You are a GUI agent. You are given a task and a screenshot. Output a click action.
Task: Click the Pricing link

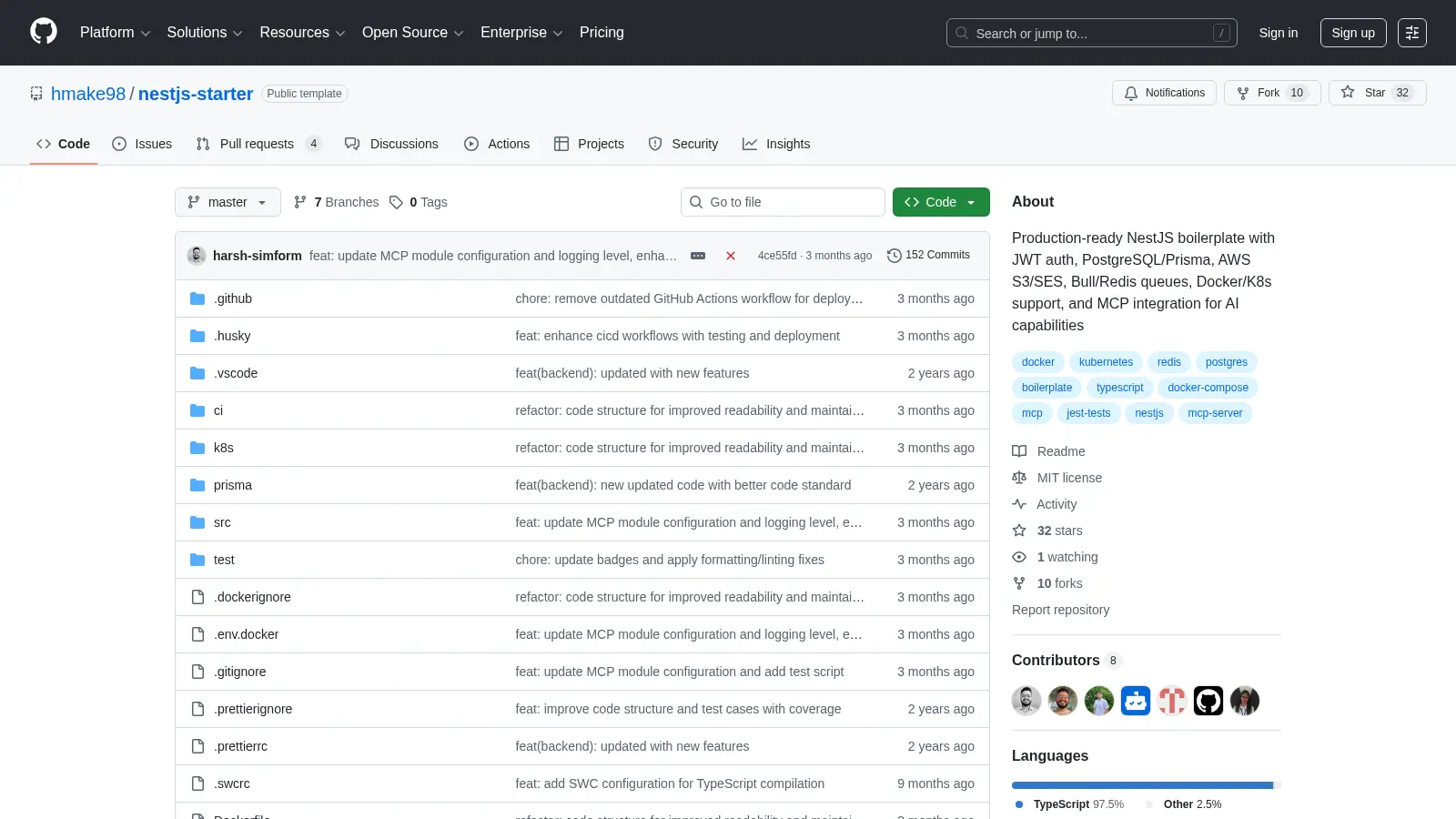coord(602,33)
